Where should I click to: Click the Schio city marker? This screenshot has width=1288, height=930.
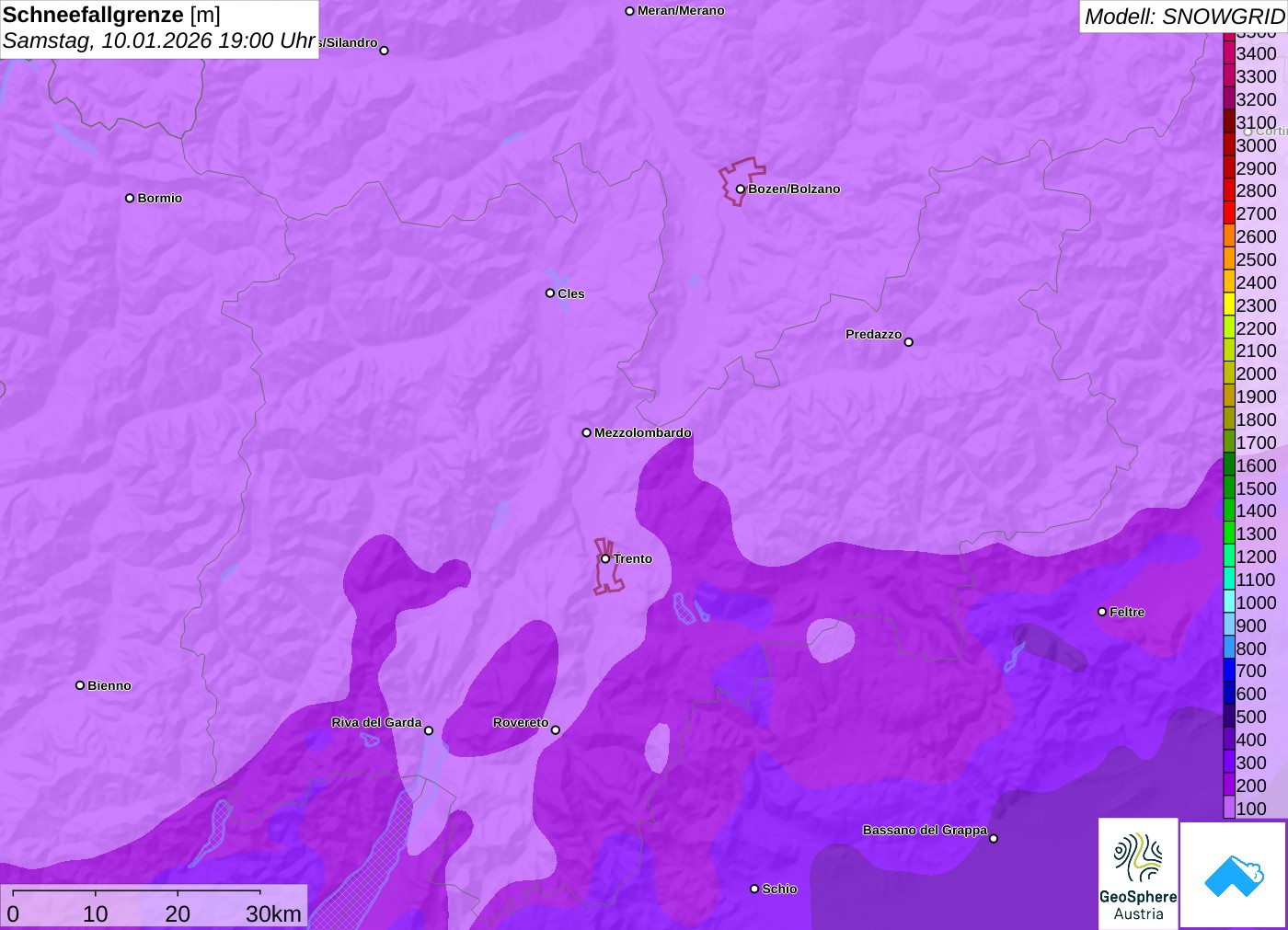click(x=753, y=889)
